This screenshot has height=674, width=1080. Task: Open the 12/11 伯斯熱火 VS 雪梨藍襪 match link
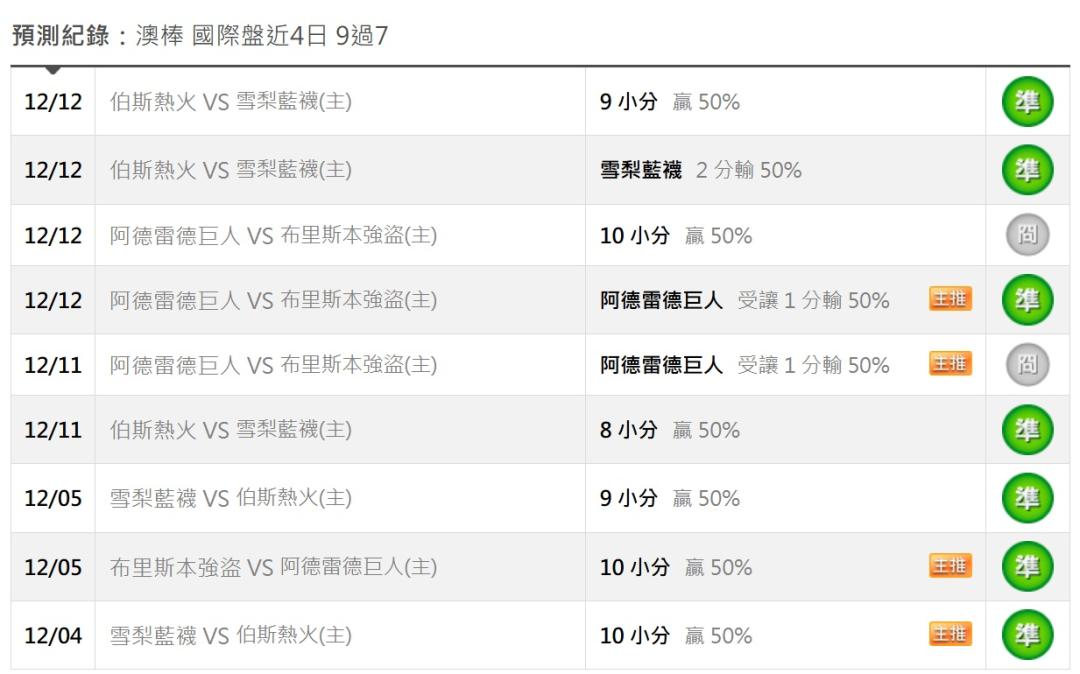(x=230, y=430)
